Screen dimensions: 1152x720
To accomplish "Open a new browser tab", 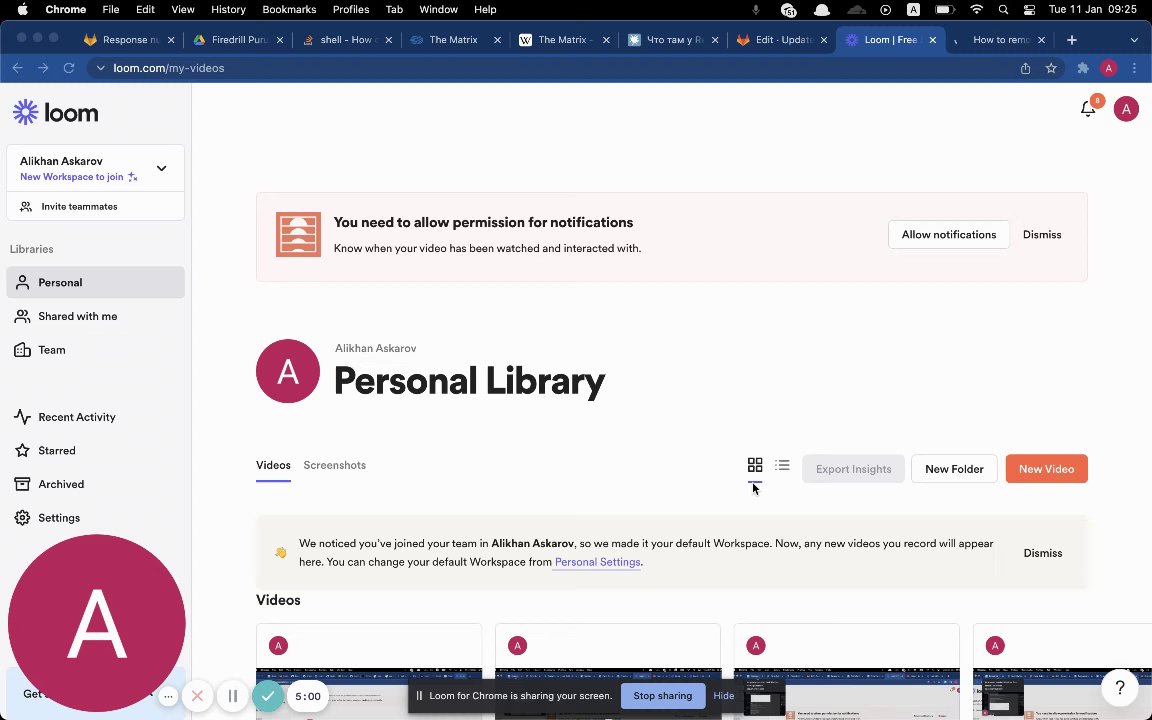I will tap(1071, 40).
